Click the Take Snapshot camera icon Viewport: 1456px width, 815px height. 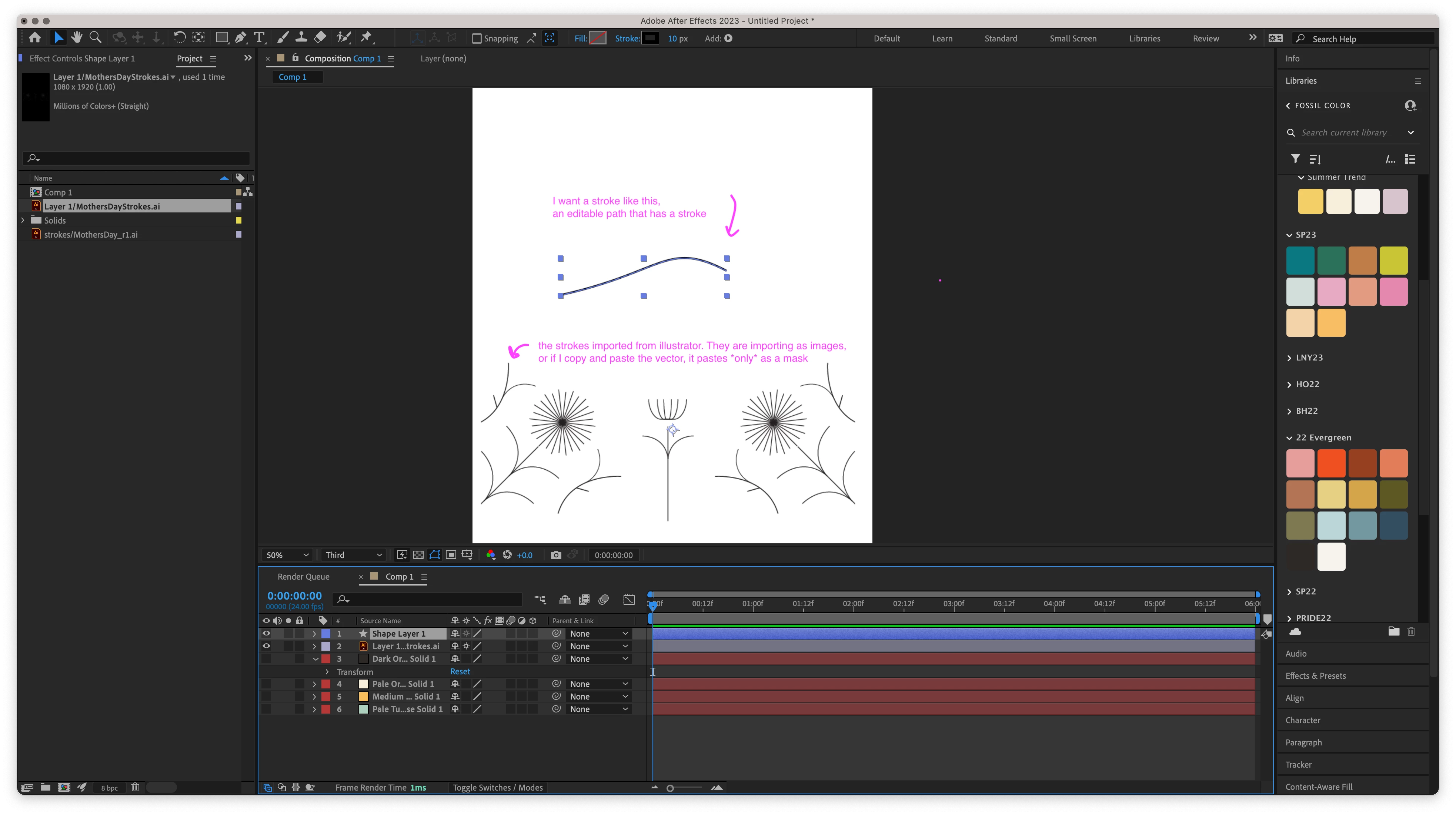pos(555,555)
